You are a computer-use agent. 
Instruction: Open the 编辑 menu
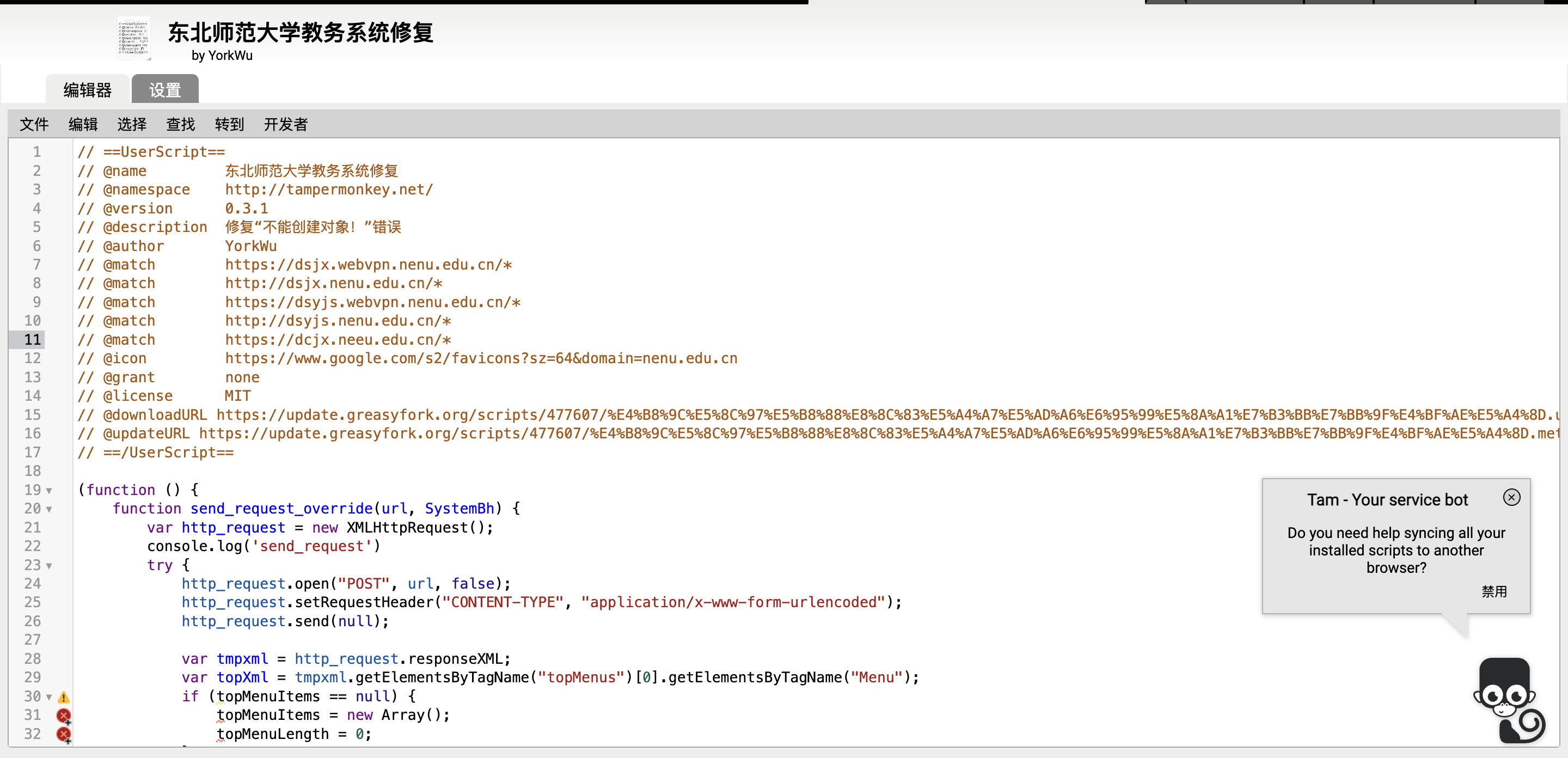click(x=83, y=124)
